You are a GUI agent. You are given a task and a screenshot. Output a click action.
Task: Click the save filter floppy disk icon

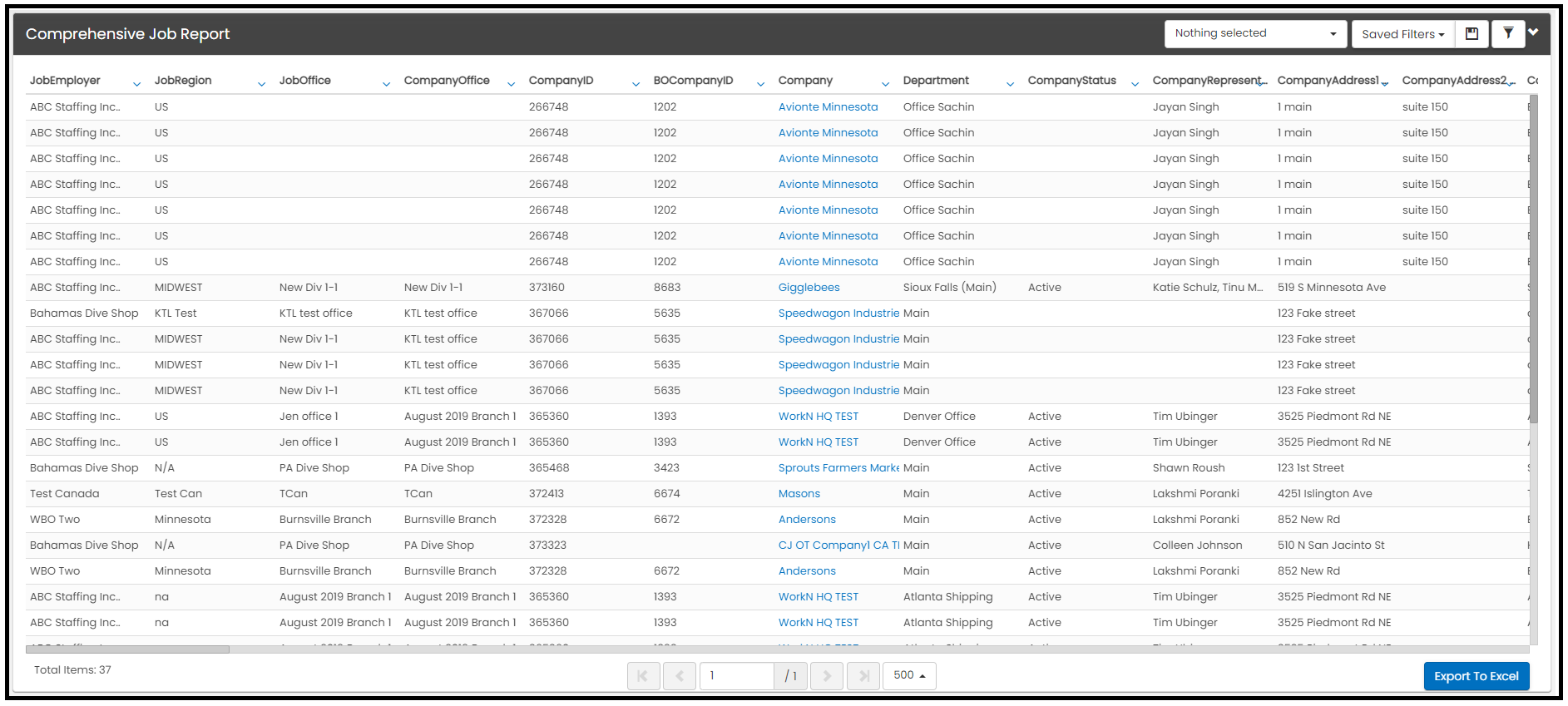pyautogui.click(x=1472, y=34)
